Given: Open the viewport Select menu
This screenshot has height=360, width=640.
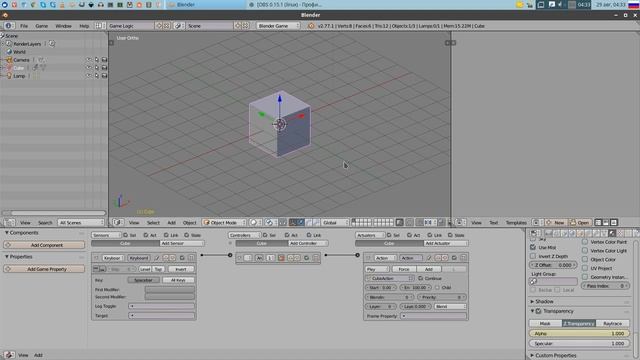Looking at the screenshot, I should coord(153,222).
